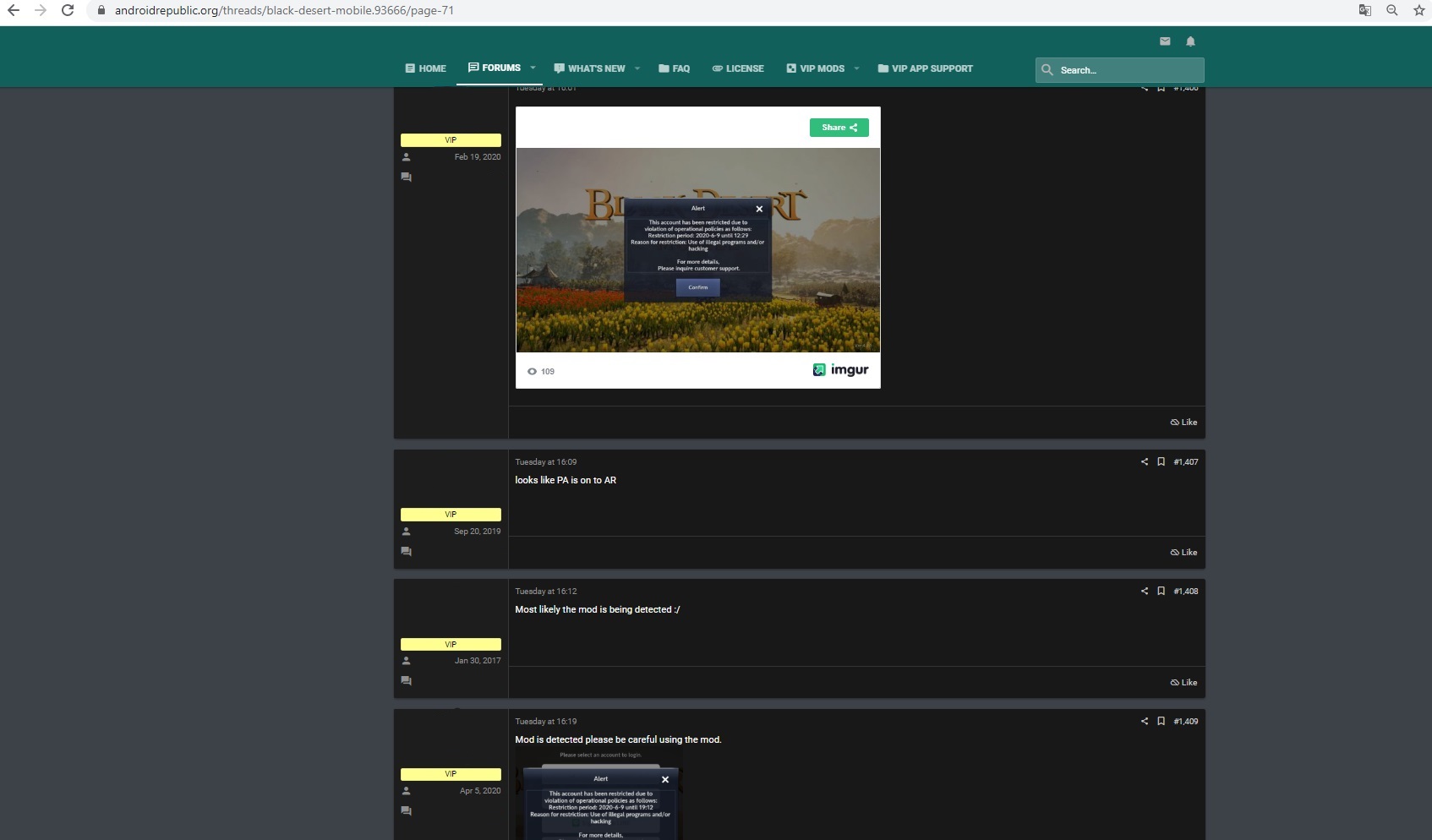Image resolution: width=1432 pixels, height=840 pixels.
Task: Click member icon beside Apr 5, 2020
Action: [406, 791]
